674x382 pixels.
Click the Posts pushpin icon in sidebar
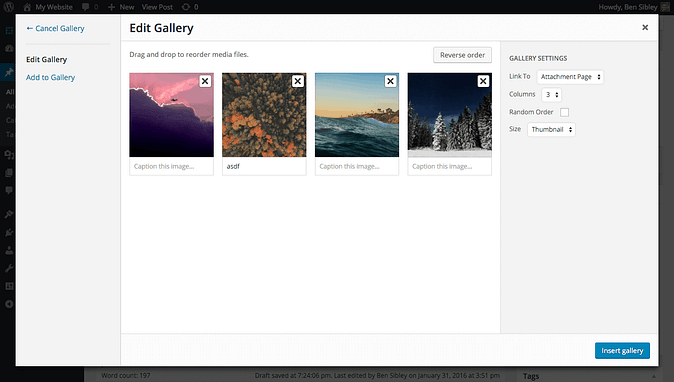pyautogui.click(x=9, y=72)
